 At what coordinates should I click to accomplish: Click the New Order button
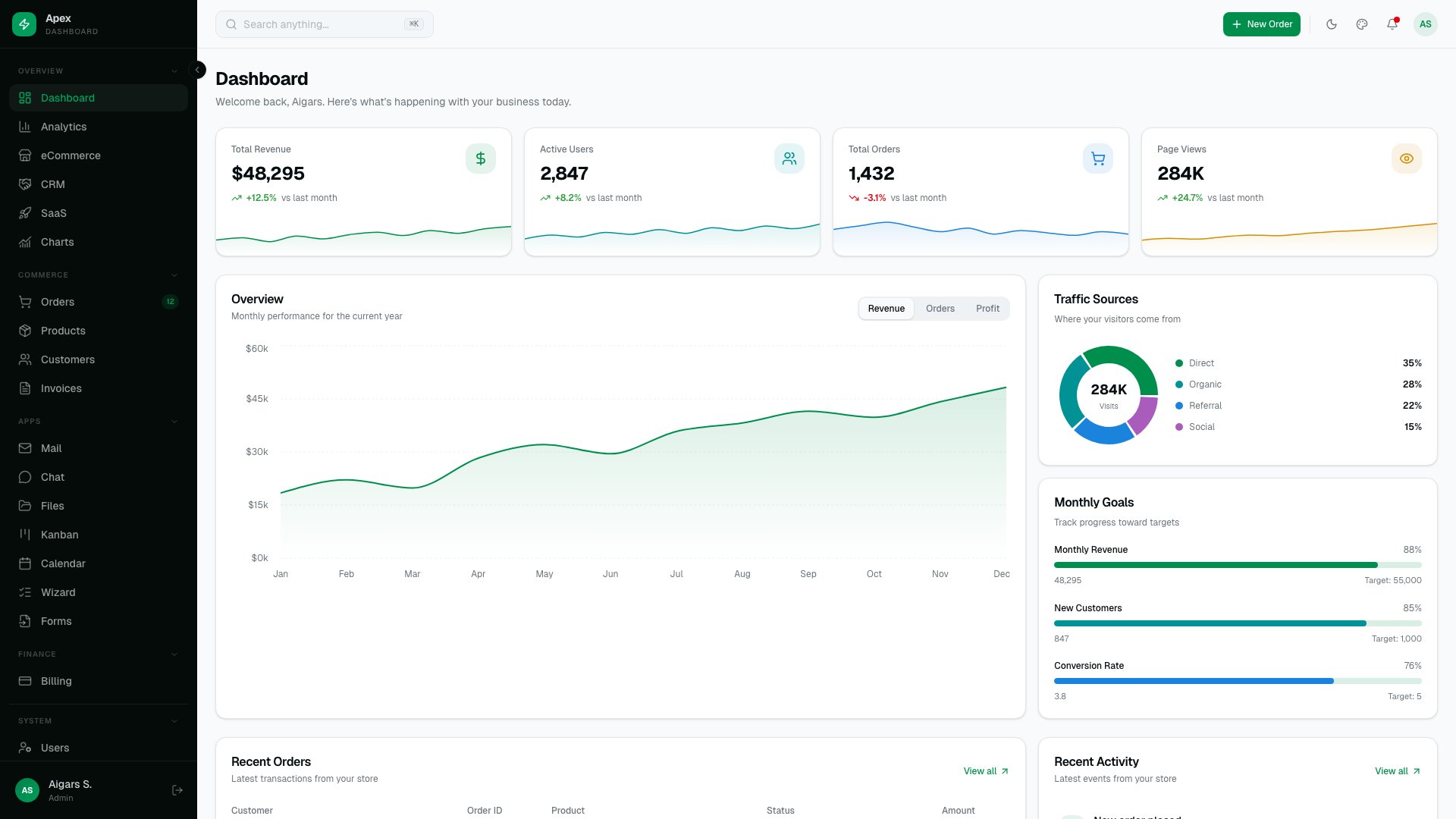tap(1261, 24)
